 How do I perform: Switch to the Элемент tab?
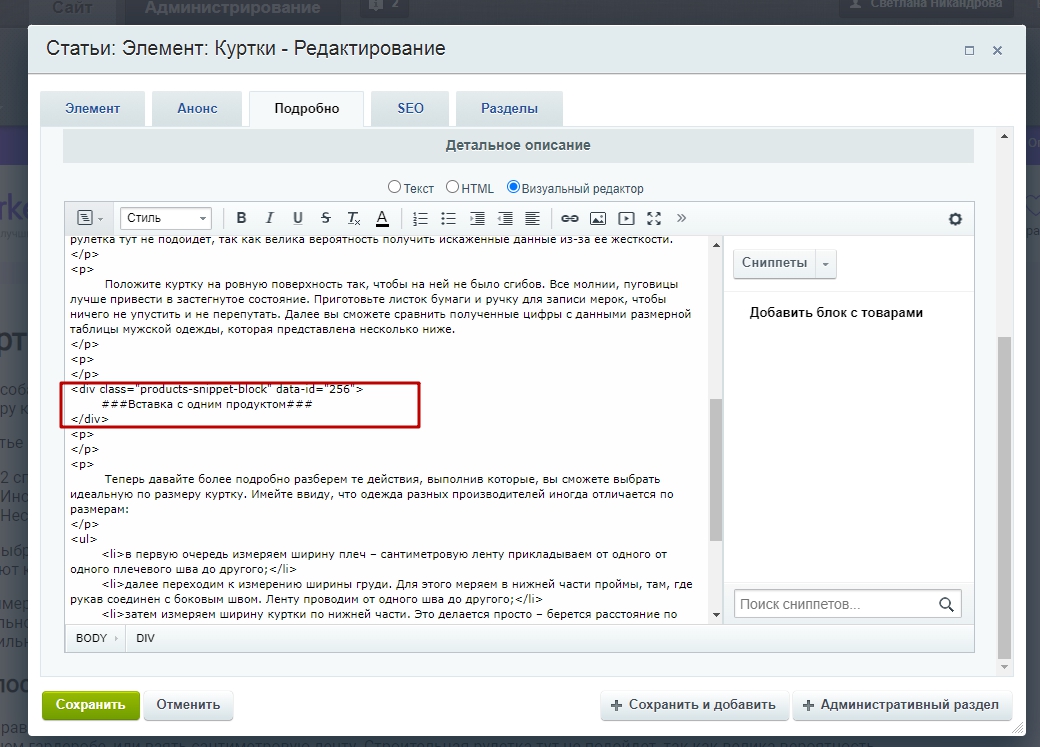(92, 109)
